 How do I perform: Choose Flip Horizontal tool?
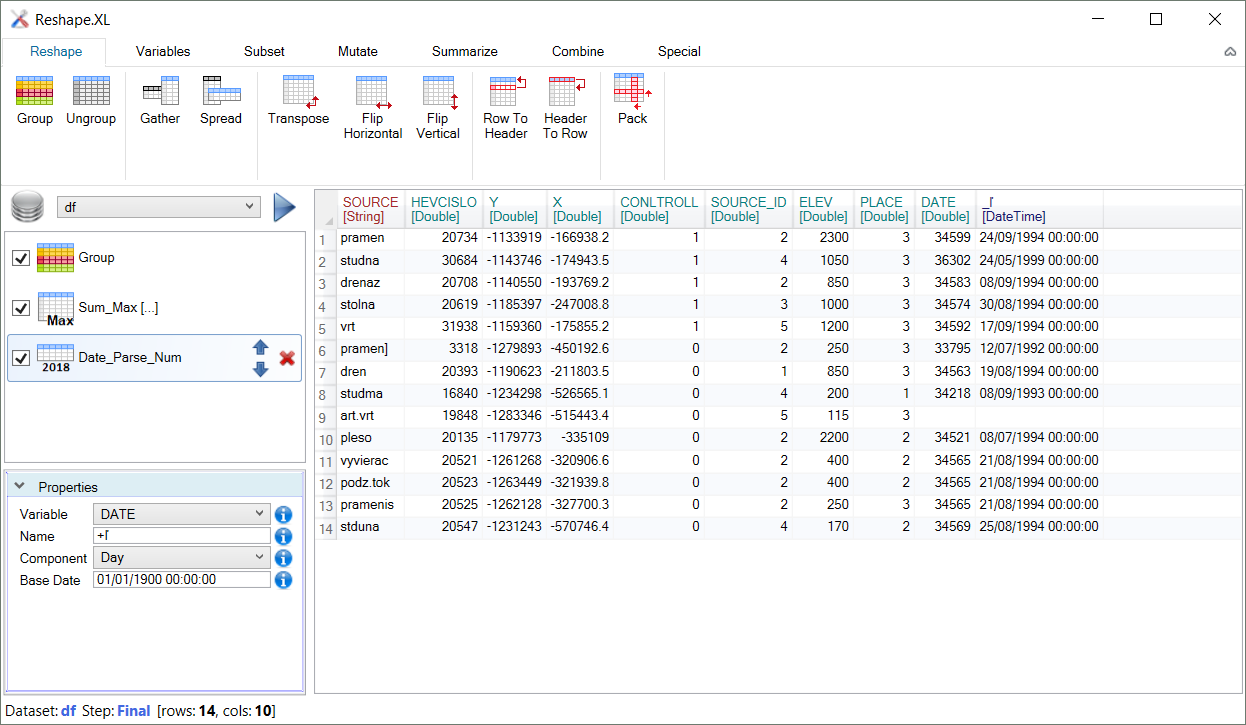click(373, 107)
